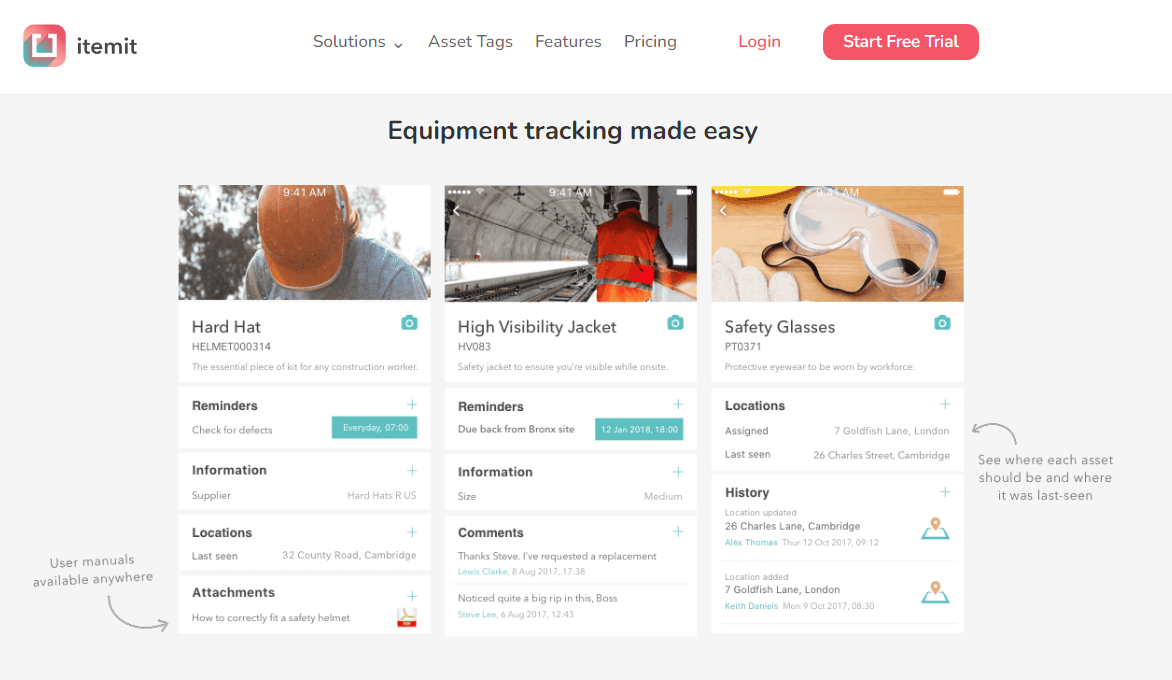Screen dimensions: 1172x680
Task: Click the Start Free Trial button
Action: click(x=901, y=42)
